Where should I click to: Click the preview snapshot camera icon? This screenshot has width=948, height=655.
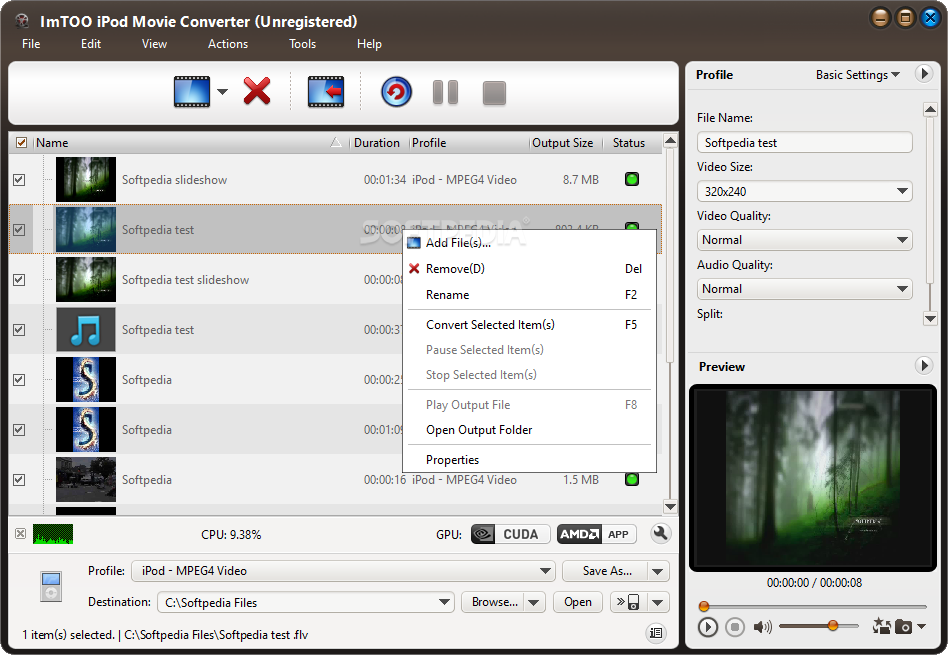[903, 627]
